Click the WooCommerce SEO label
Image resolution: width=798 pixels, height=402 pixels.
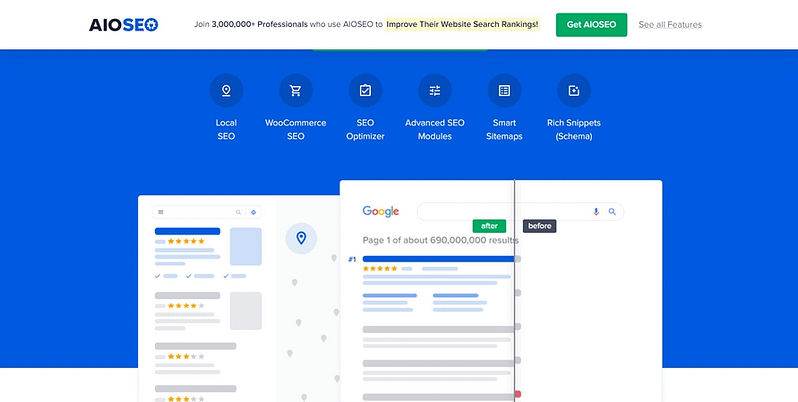point(296,129)
